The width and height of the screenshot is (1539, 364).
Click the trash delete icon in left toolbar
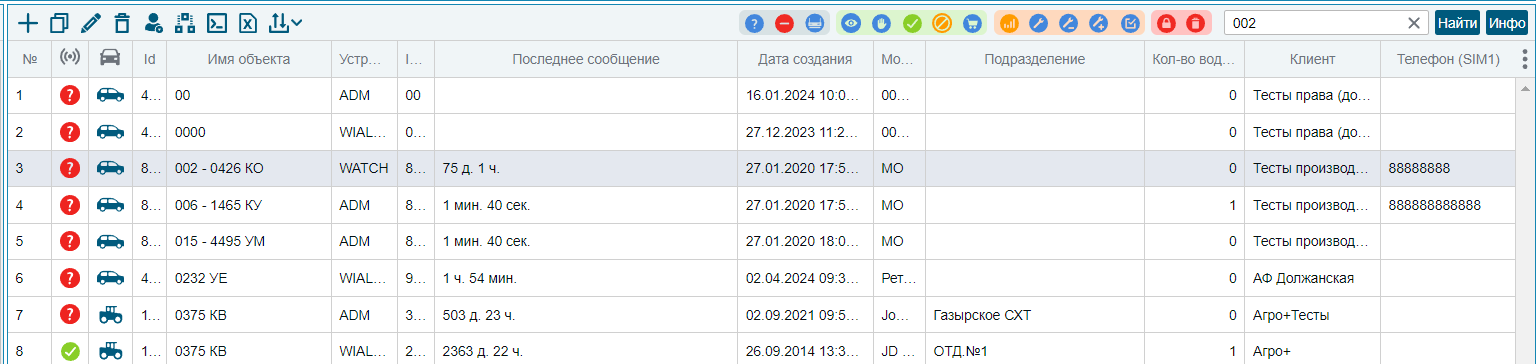(122, 22)
